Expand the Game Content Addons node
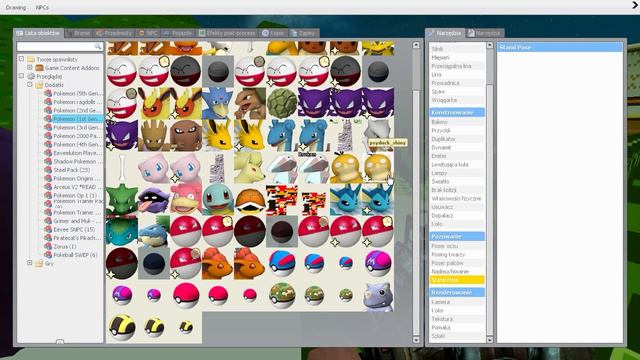The height and width of the screenshot is (360, 640). 30,68
